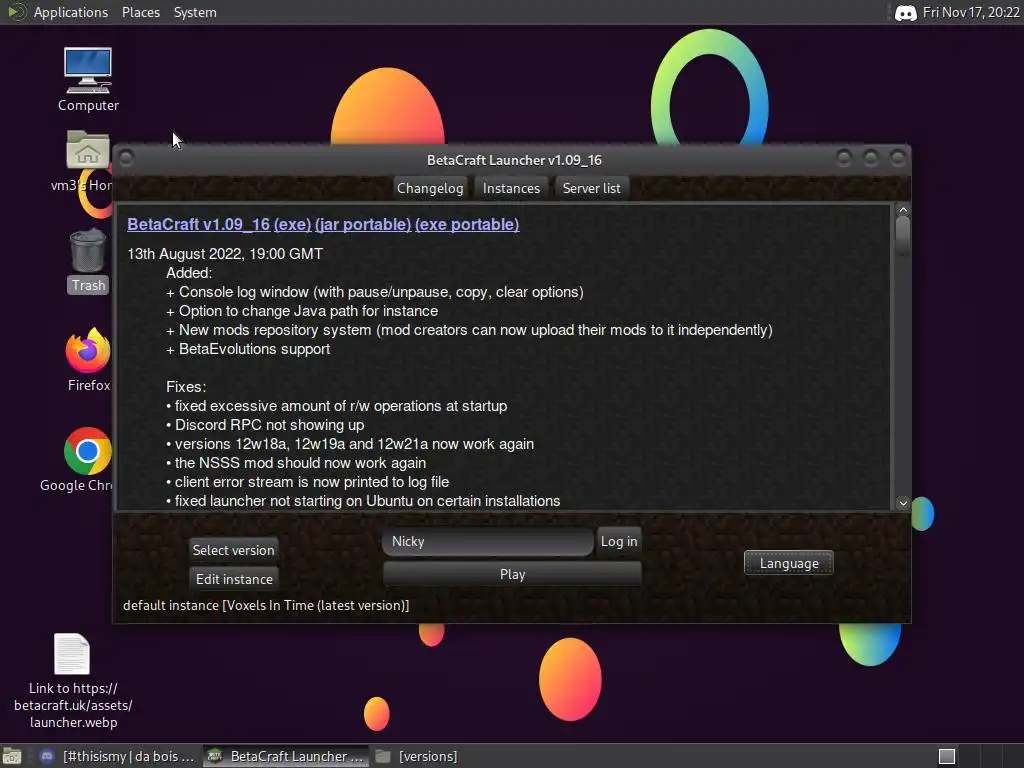
Task: Click the (exe portable) download link
Action: pos(467,224)
